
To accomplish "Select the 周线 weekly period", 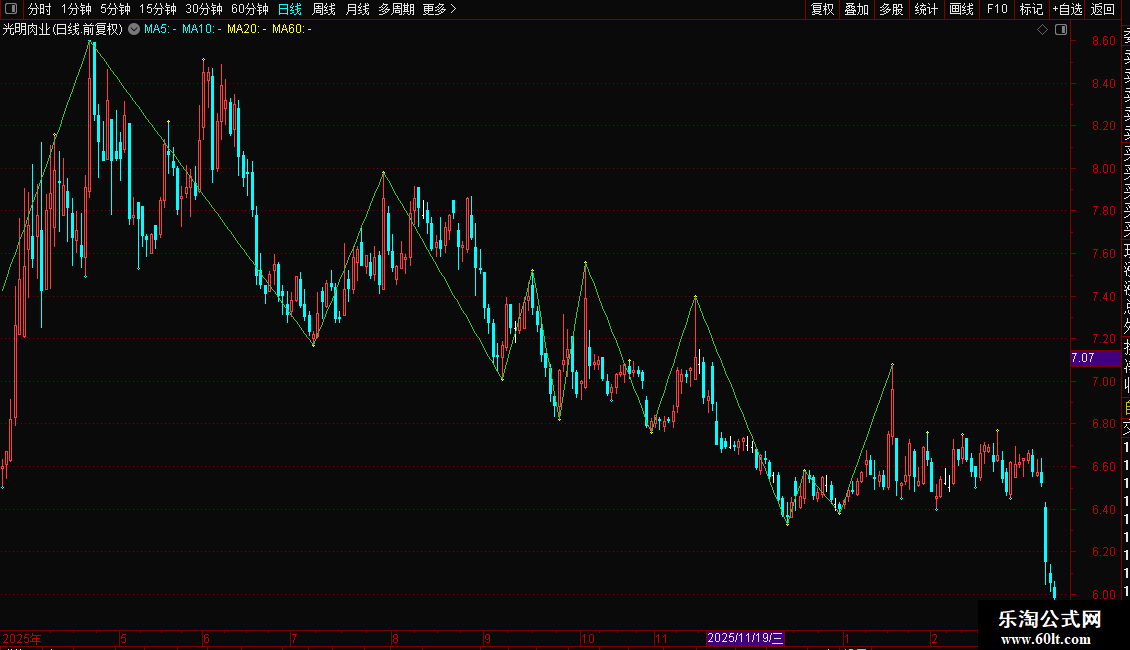I will pyautogui.click(x=324, y=9).
